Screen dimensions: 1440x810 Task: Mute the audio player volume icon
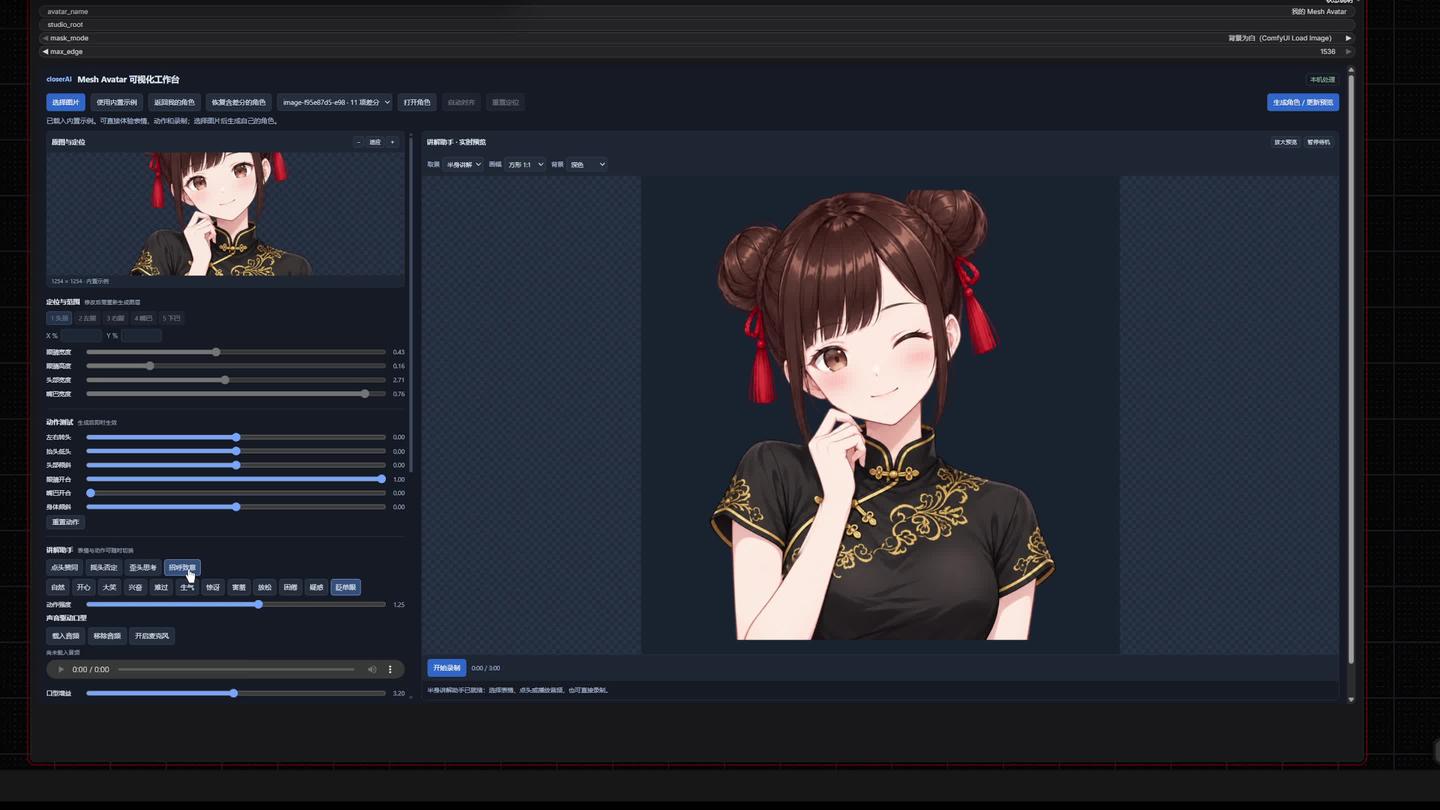pyautogui.click(x=372, y=669)
